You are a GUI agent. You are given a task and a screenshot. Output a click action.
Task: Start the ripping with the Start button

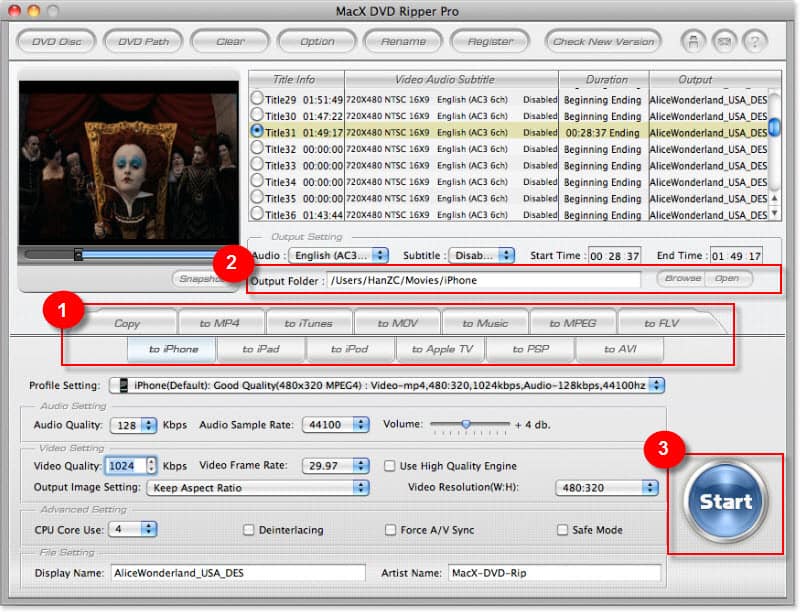725,501
